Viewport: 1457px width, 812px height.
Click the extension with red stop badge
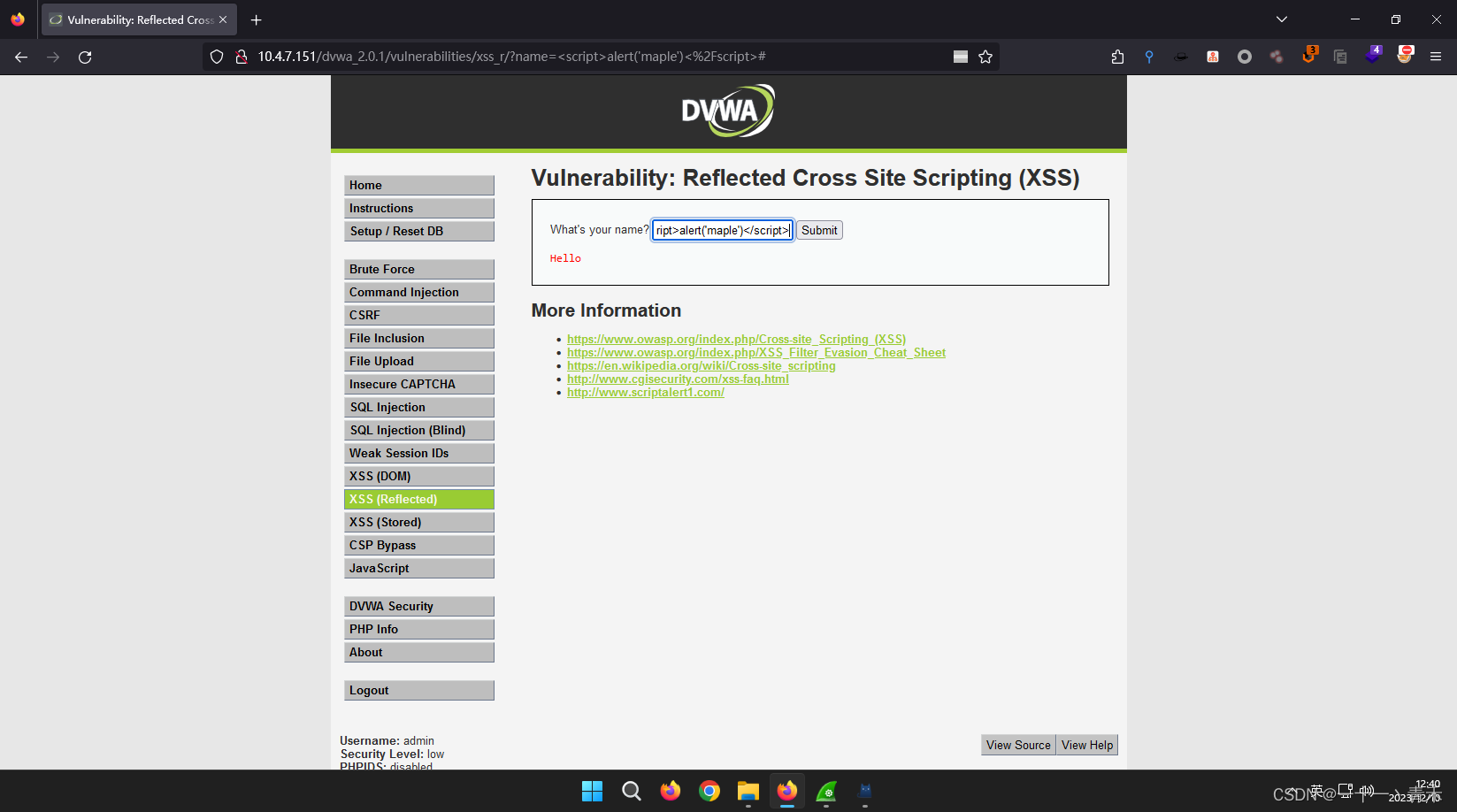point(1405,55)
